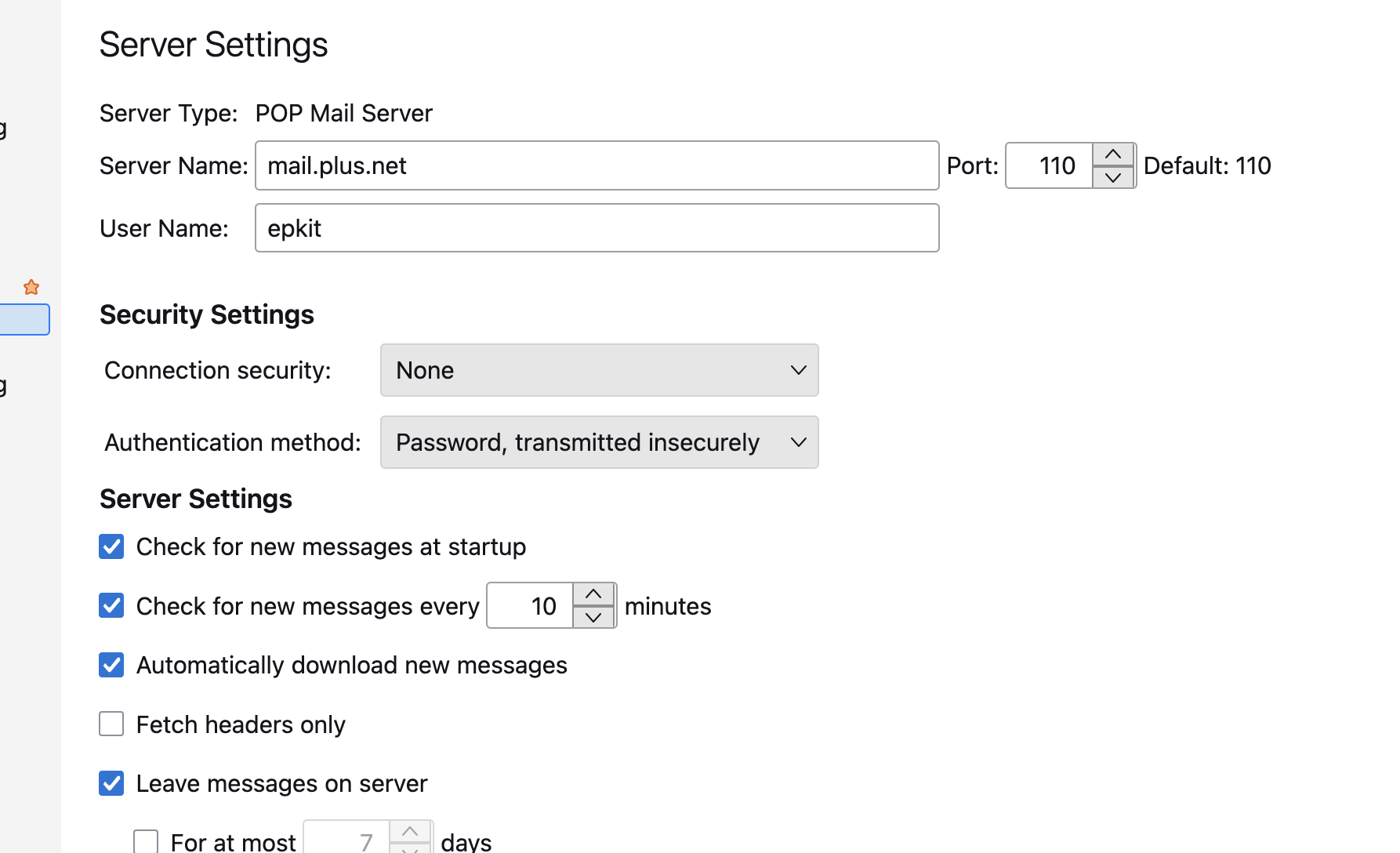Enable Fetch headers only
This screenshot has height=853, width=1400.
click(111, 724)
